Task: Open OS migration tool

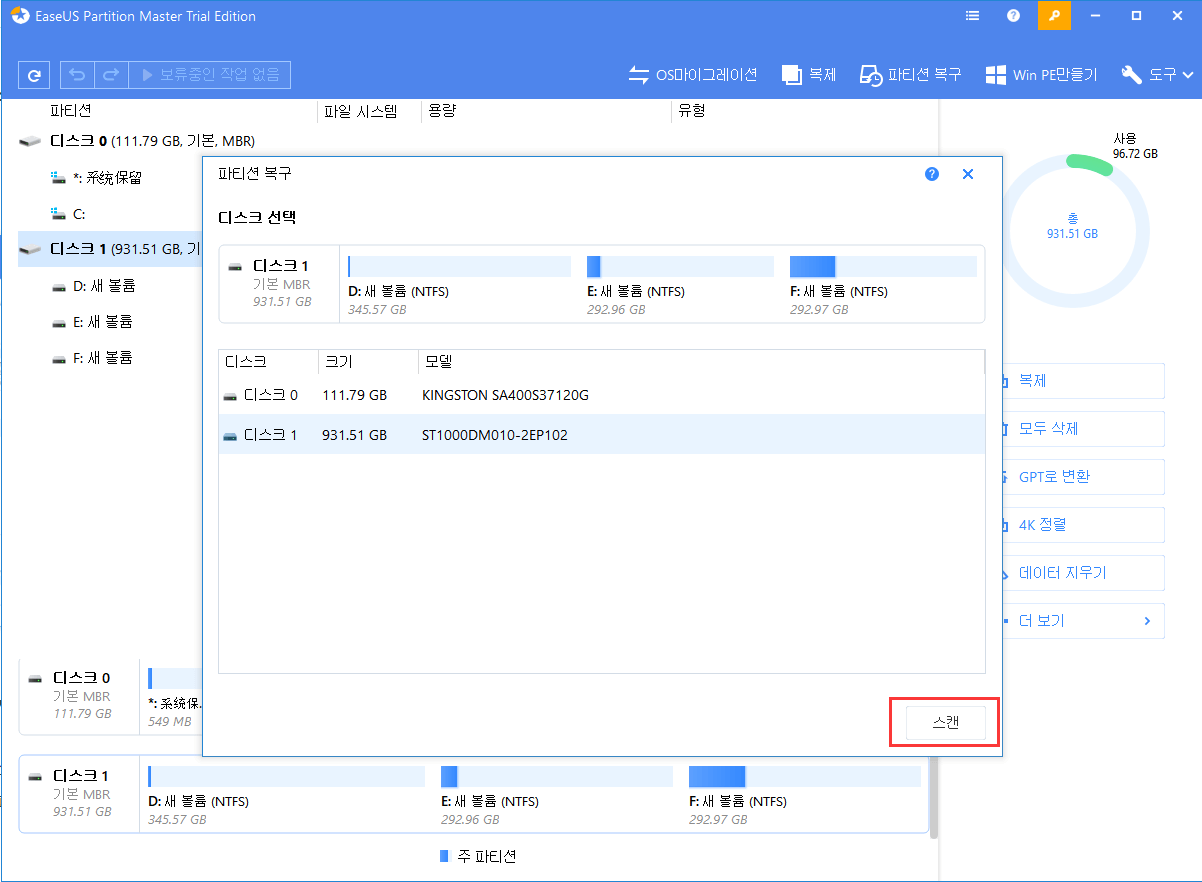Action: click(x=692, y=75)
